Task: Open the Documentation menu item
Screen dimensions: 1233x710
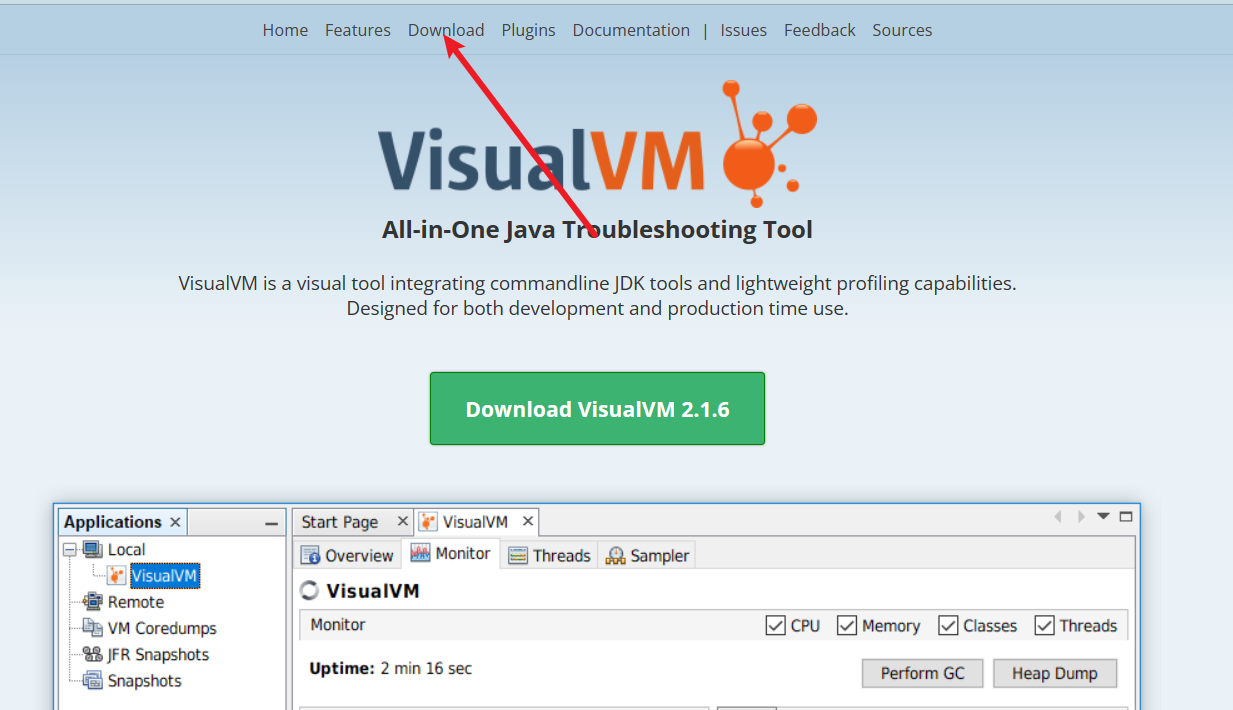Action: click(631, 30)
